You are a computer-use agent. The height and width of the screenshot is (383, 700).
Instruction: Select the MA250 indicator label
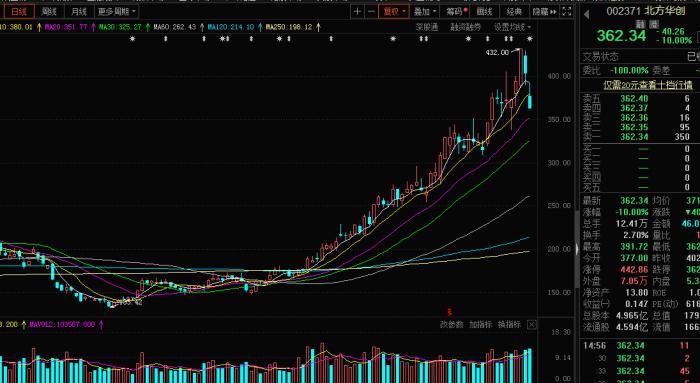(289, 27)
